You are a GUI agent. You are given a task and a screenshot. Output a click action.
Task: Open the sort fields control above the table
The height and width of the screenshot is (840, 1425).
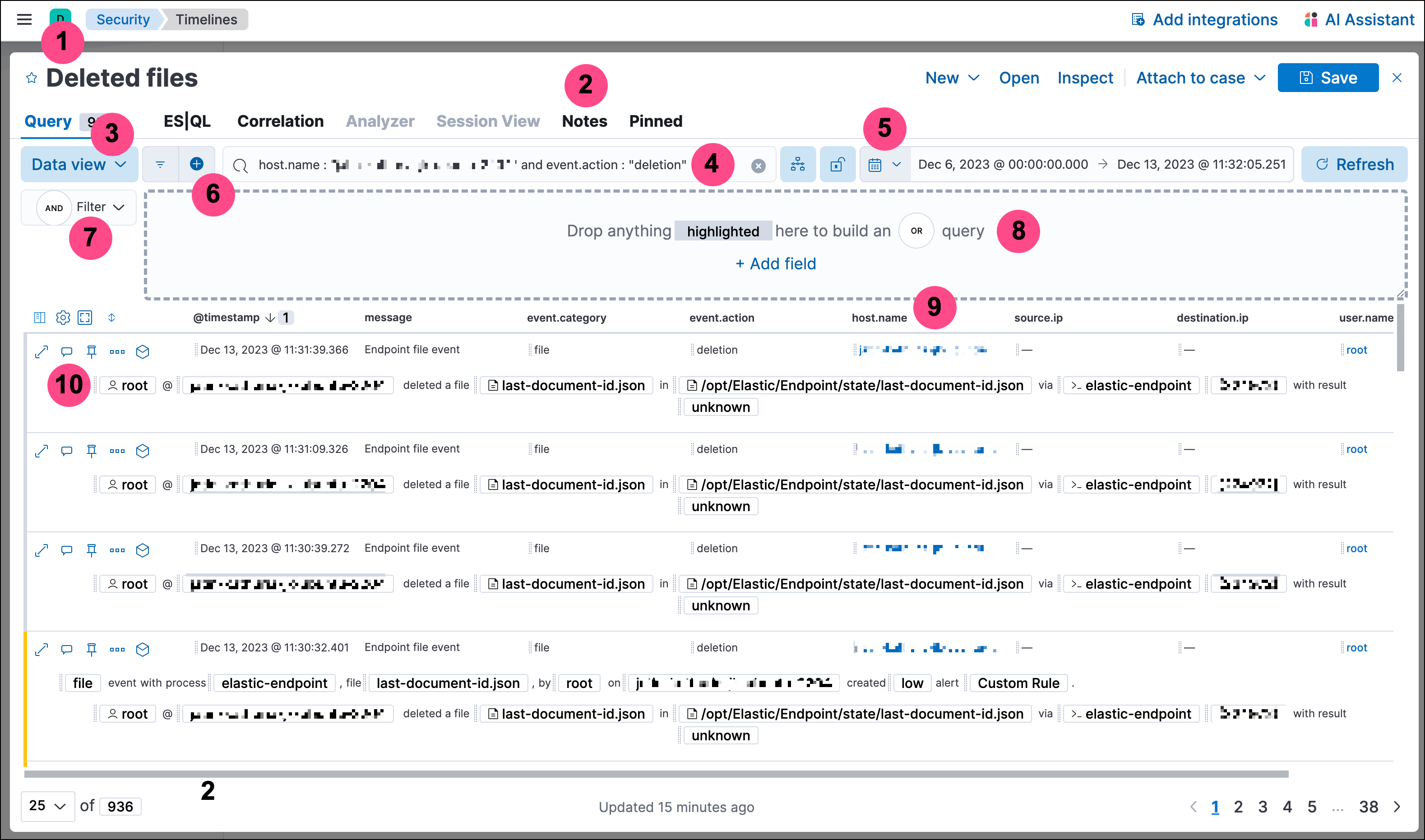coord(111,318)
